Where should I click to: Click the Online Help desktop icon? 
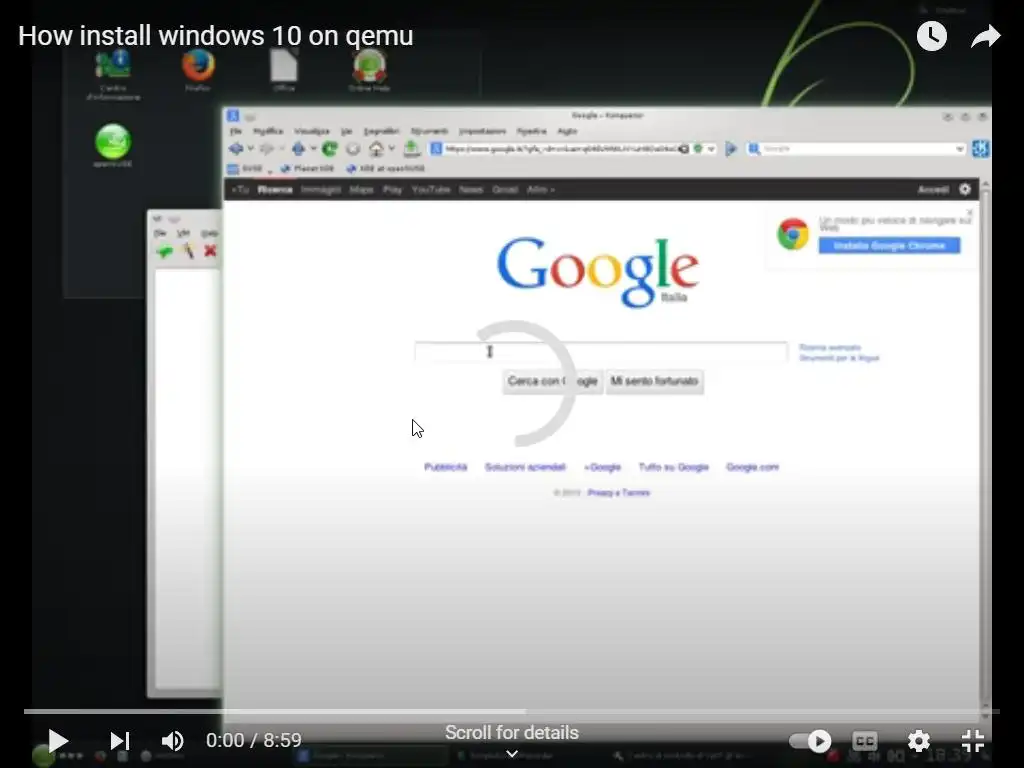[370, 69]
